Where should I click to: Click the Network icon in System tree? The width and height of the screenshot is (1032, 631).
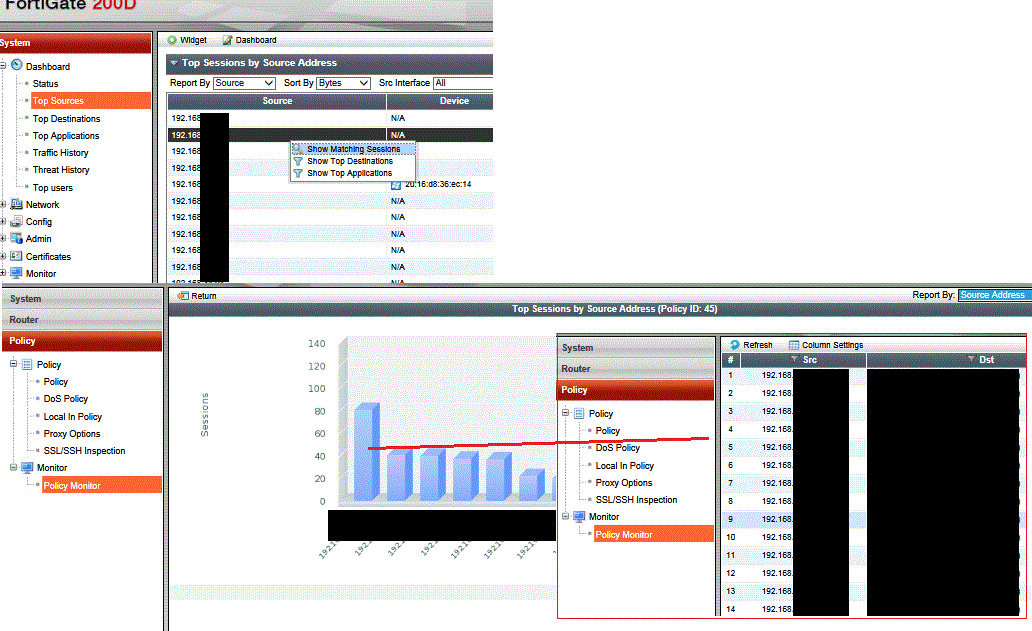(16, 205)
